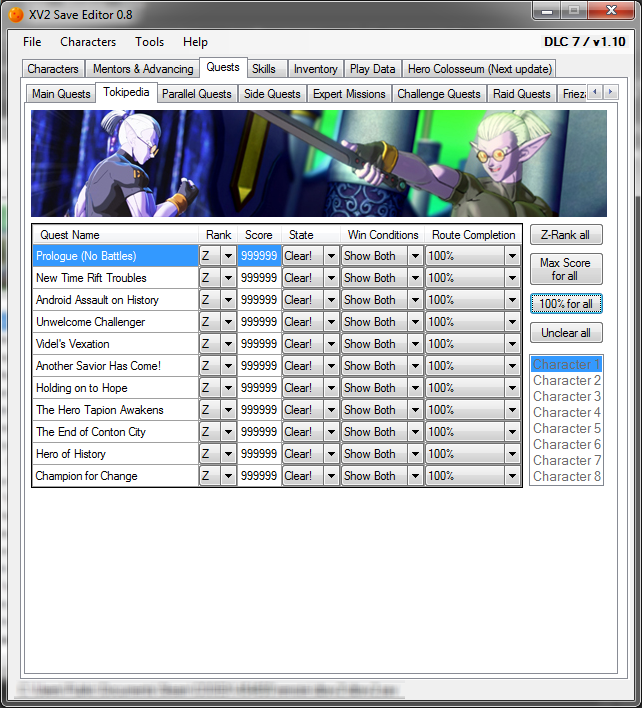Screen dimensions: 642x708
Task: Click the Max Score for all button
Action: pos(566,269)
